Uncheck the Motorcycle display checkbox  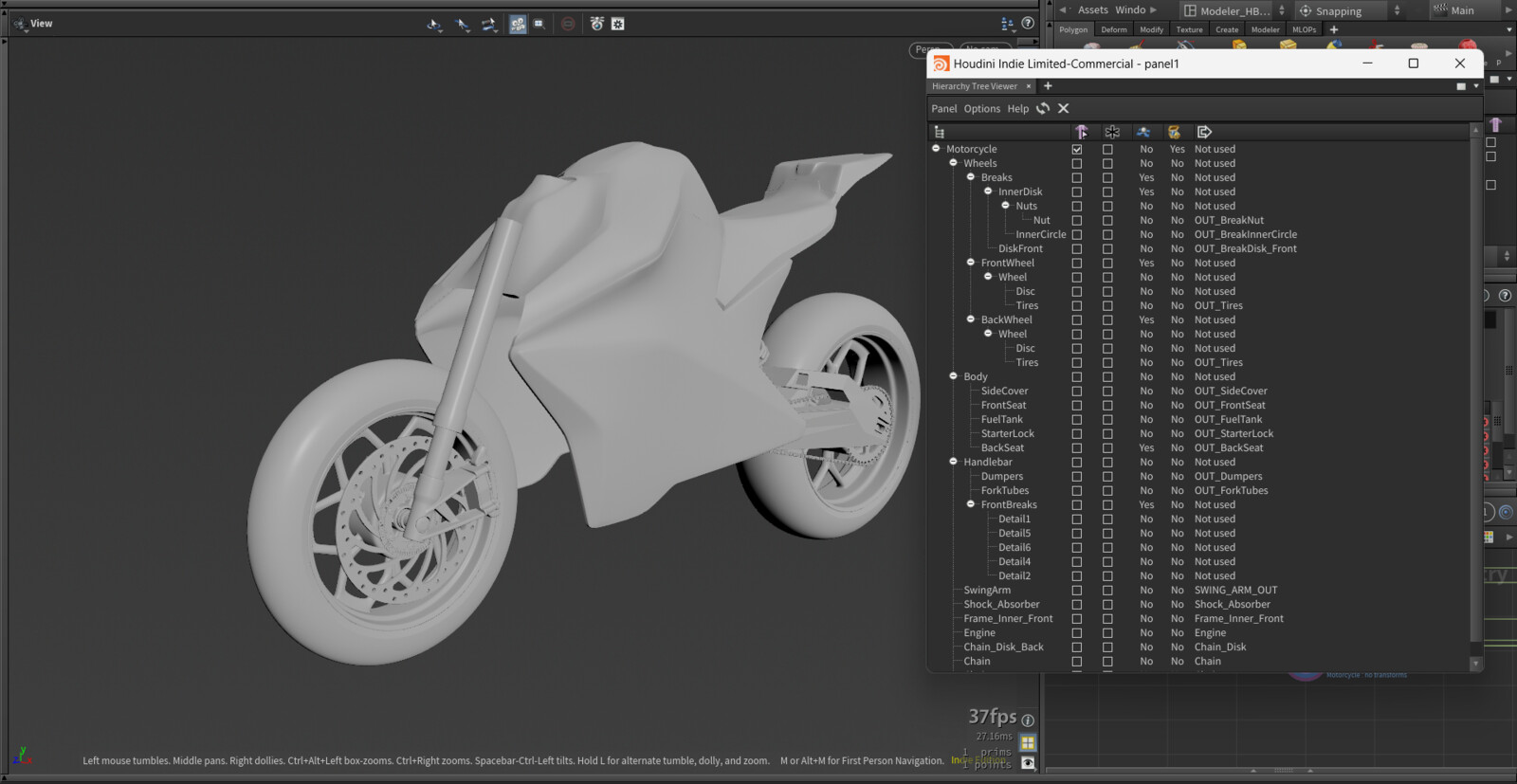[1077, 150]
